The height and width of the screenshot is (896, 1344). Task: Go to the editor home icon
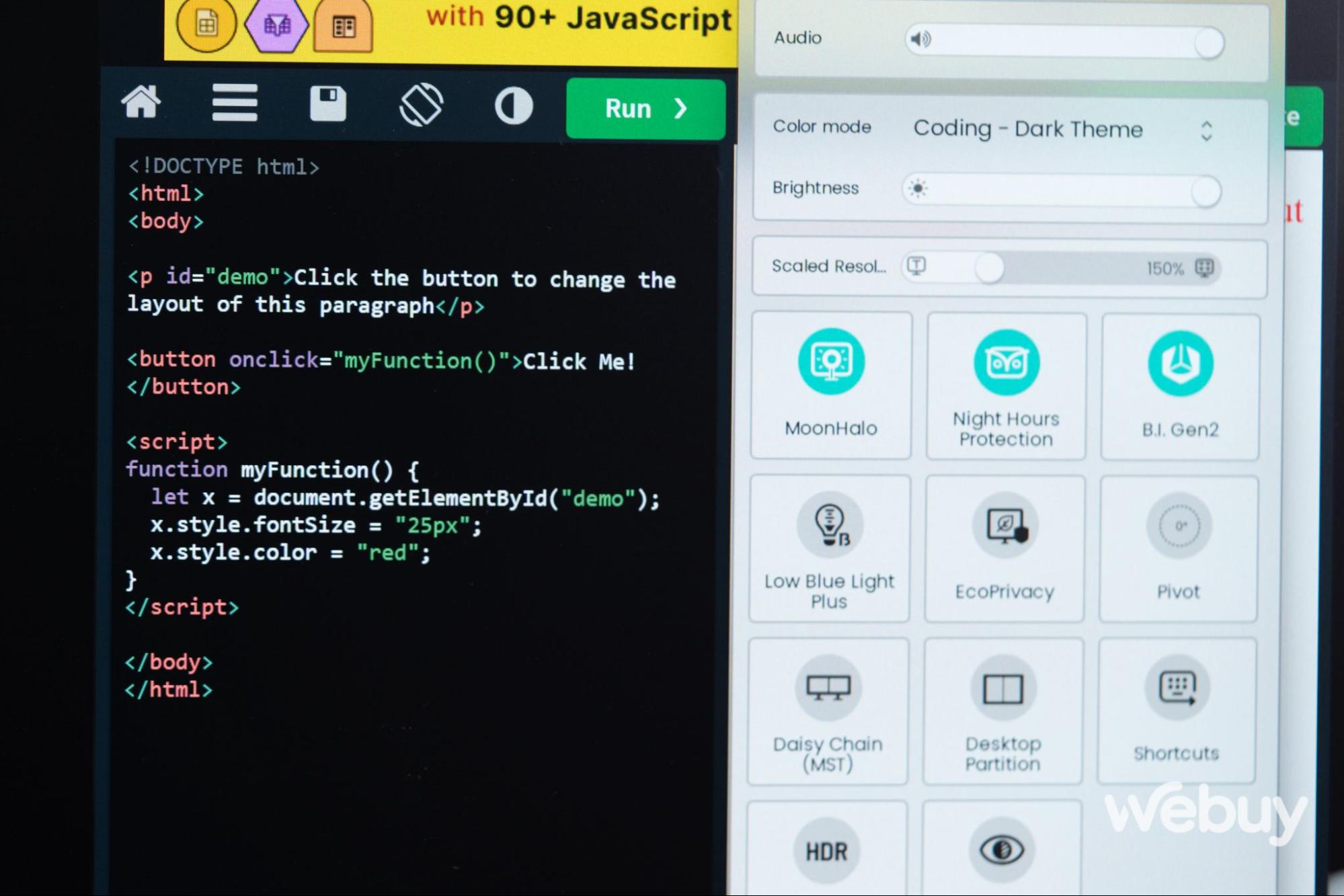point(141,102)
